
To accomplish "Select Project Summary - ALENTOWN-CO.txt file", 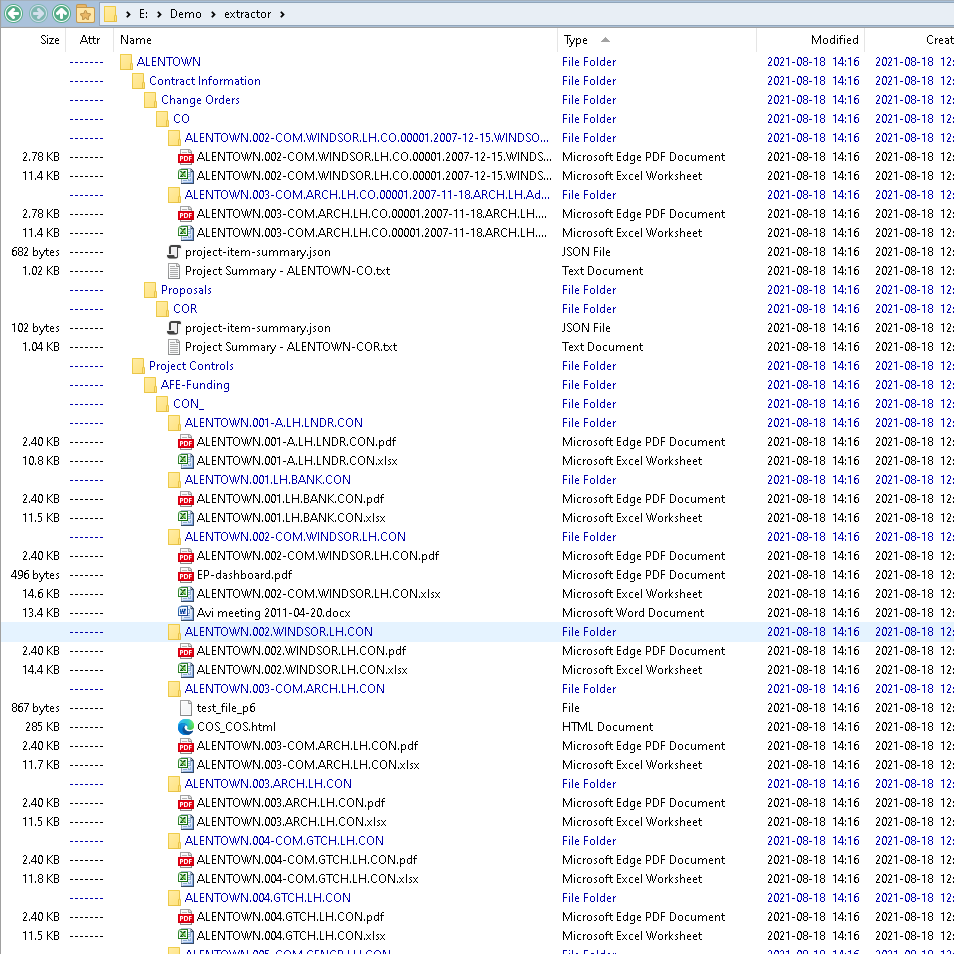I will [x=287, y=271].
